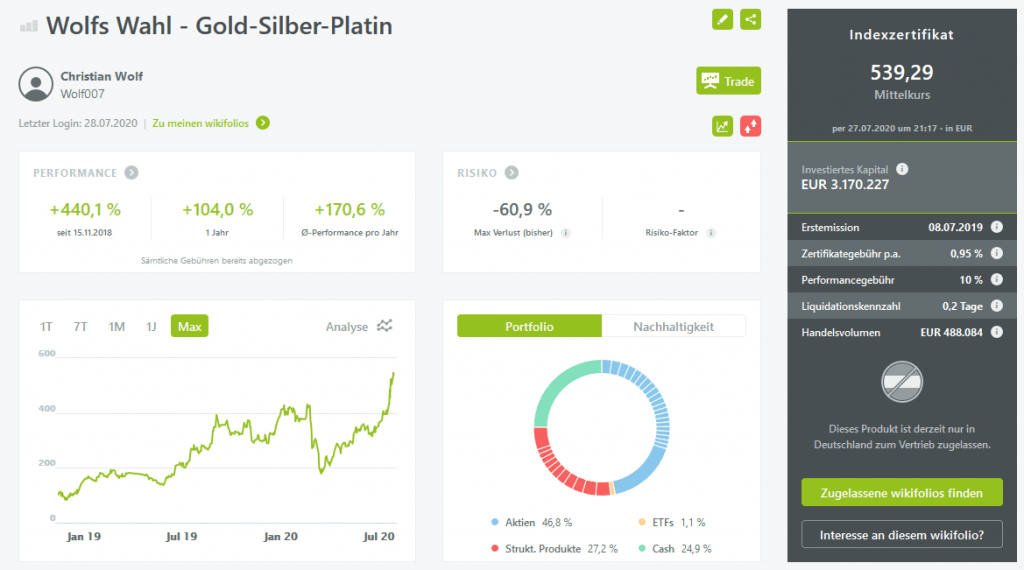Click the Aktien blue legend dot
1024x570 pixels.
pyautogui.click(x=495, y=522)
